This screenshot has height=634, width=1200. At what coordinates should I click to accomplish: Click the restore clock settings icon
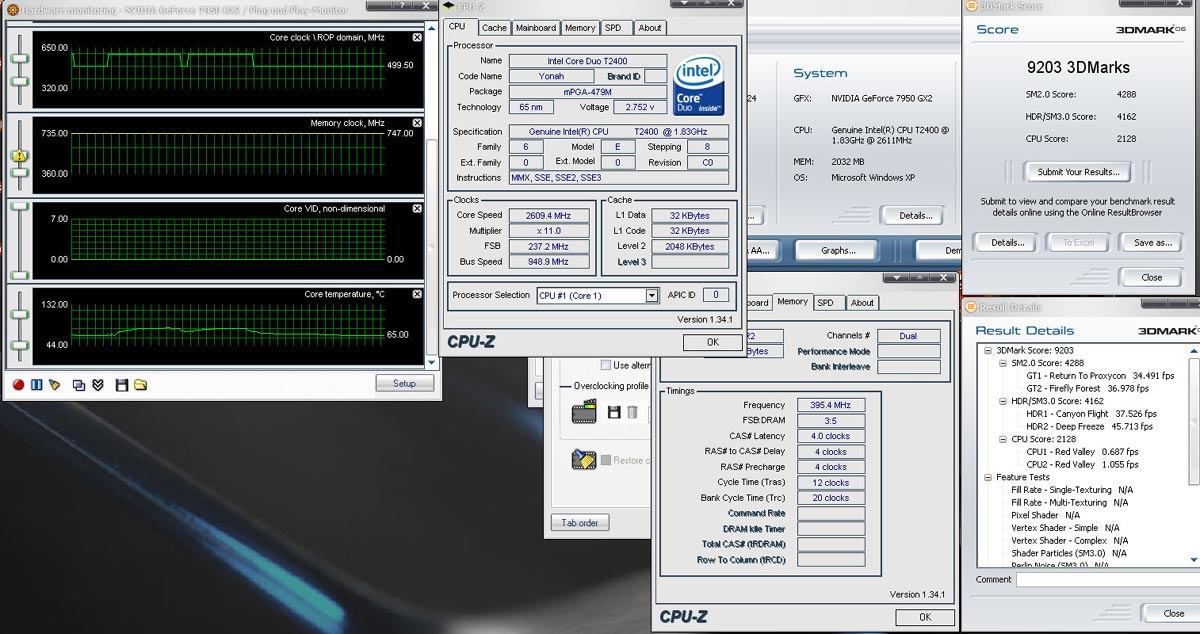click(584, 459)
